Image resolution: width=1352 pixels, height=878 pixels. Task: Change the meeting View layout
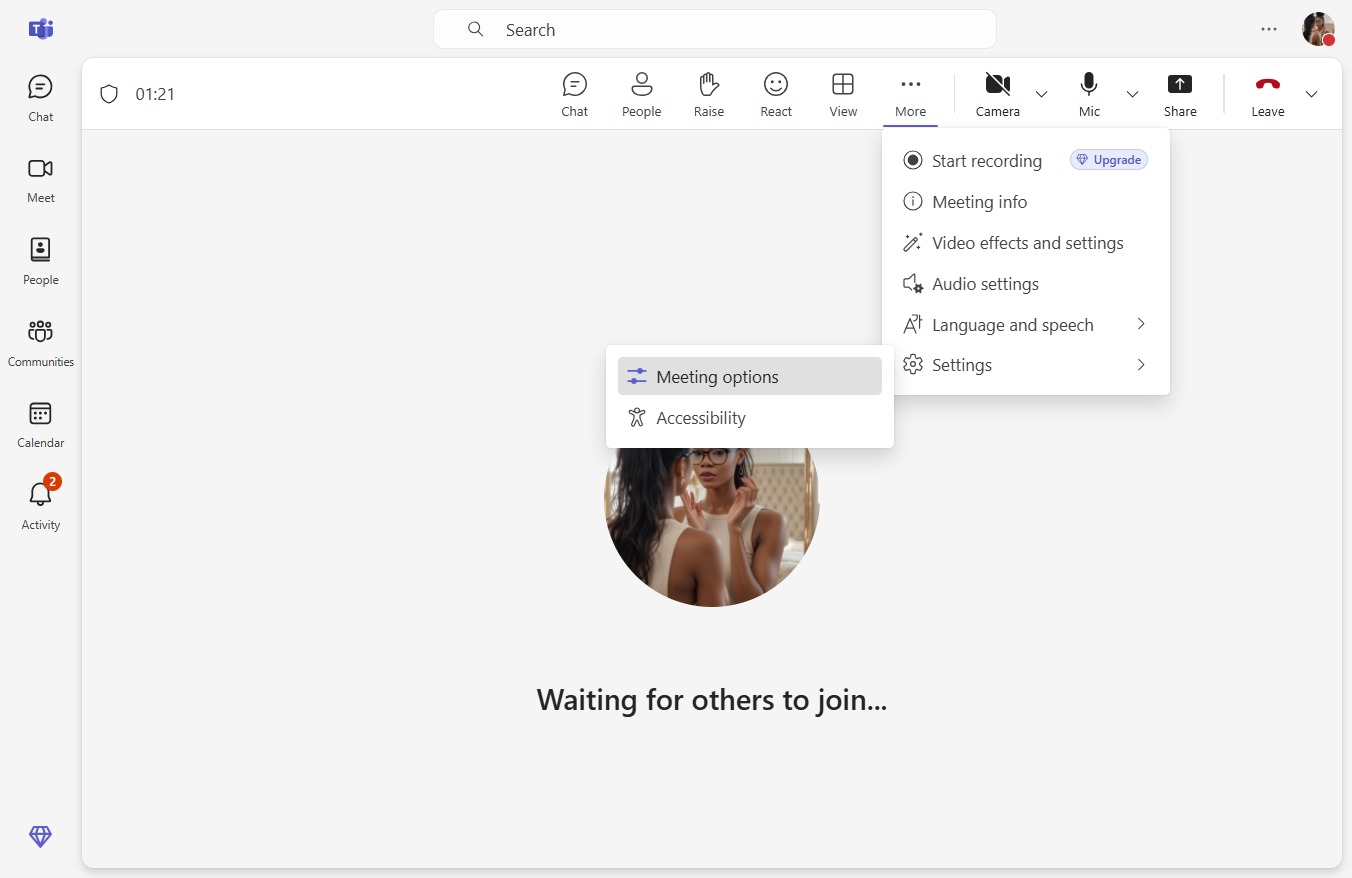843,95
